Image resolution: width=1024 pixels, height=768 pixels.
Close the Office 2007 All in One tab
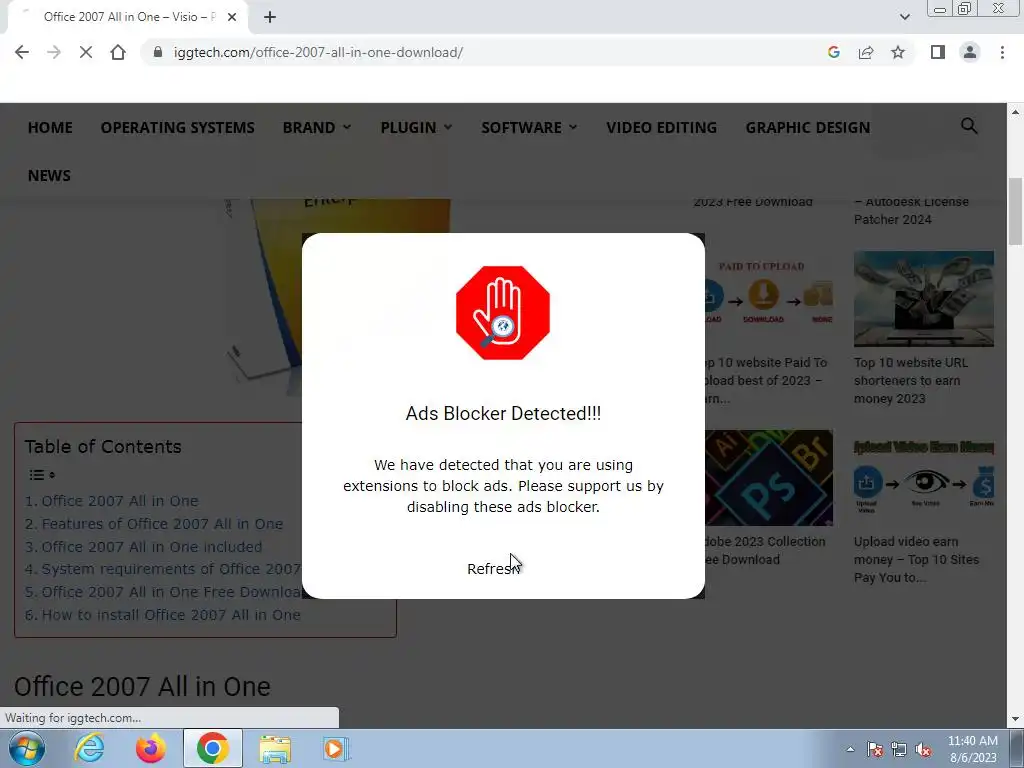tap(231, 18)
